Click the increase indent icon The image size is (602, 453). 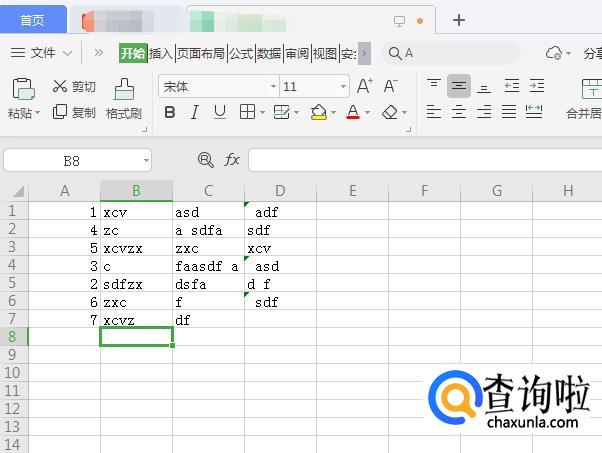pos(537,86)
